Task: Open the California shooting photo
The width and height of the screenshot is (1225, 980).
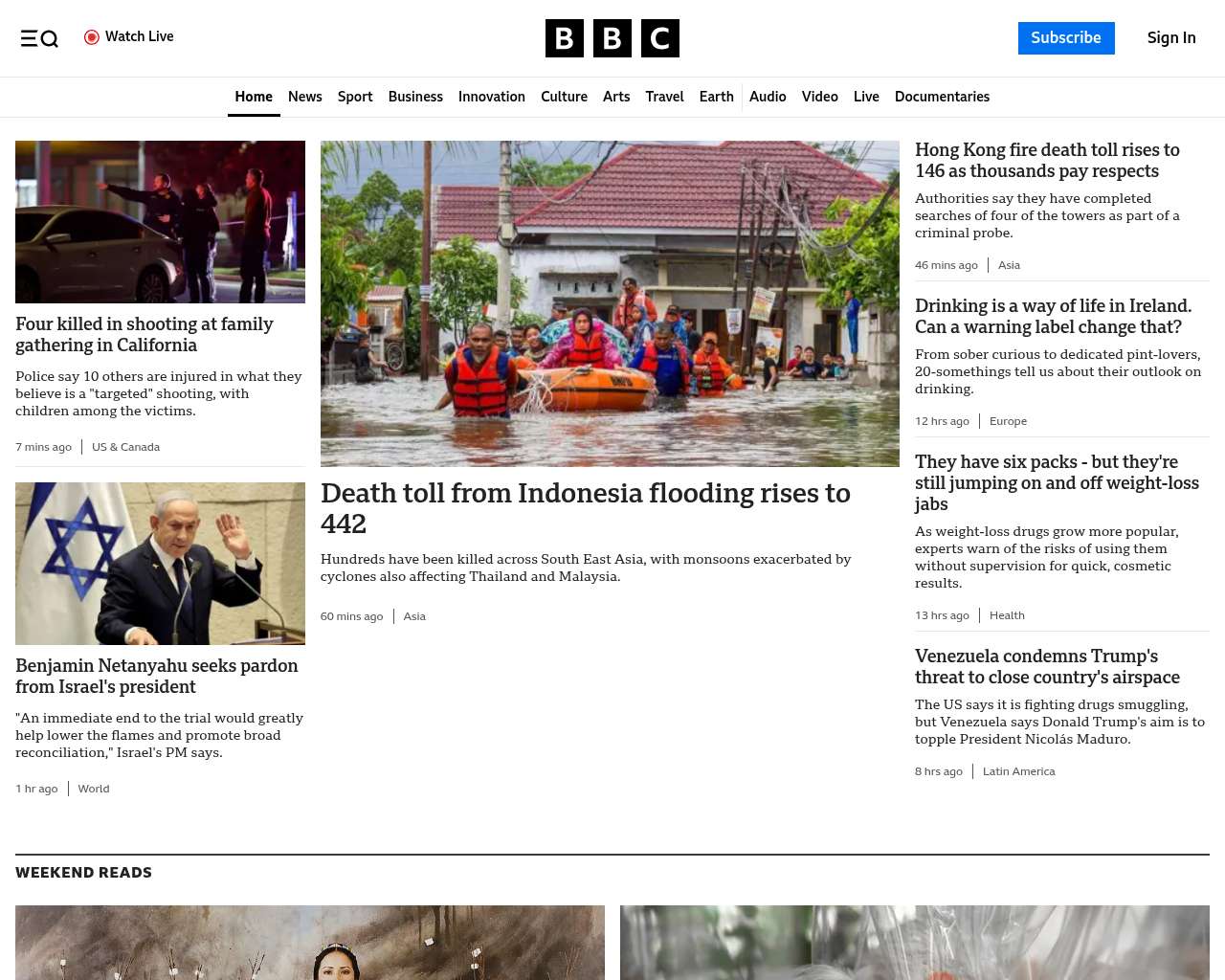Action: tap(160, 222)
